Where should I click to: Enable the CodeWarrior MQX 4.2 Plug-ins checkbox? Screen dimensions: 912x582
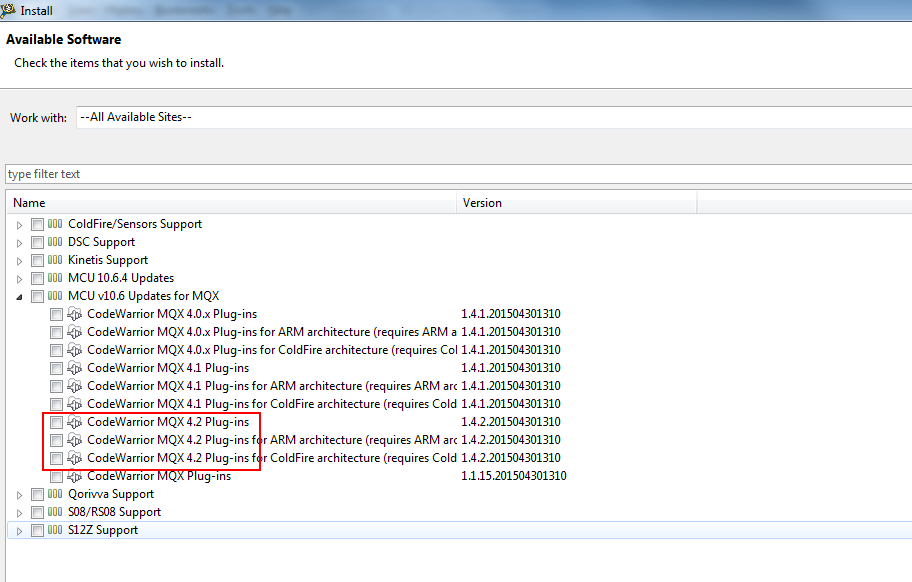pyautogui.click(x=56, y=423)
